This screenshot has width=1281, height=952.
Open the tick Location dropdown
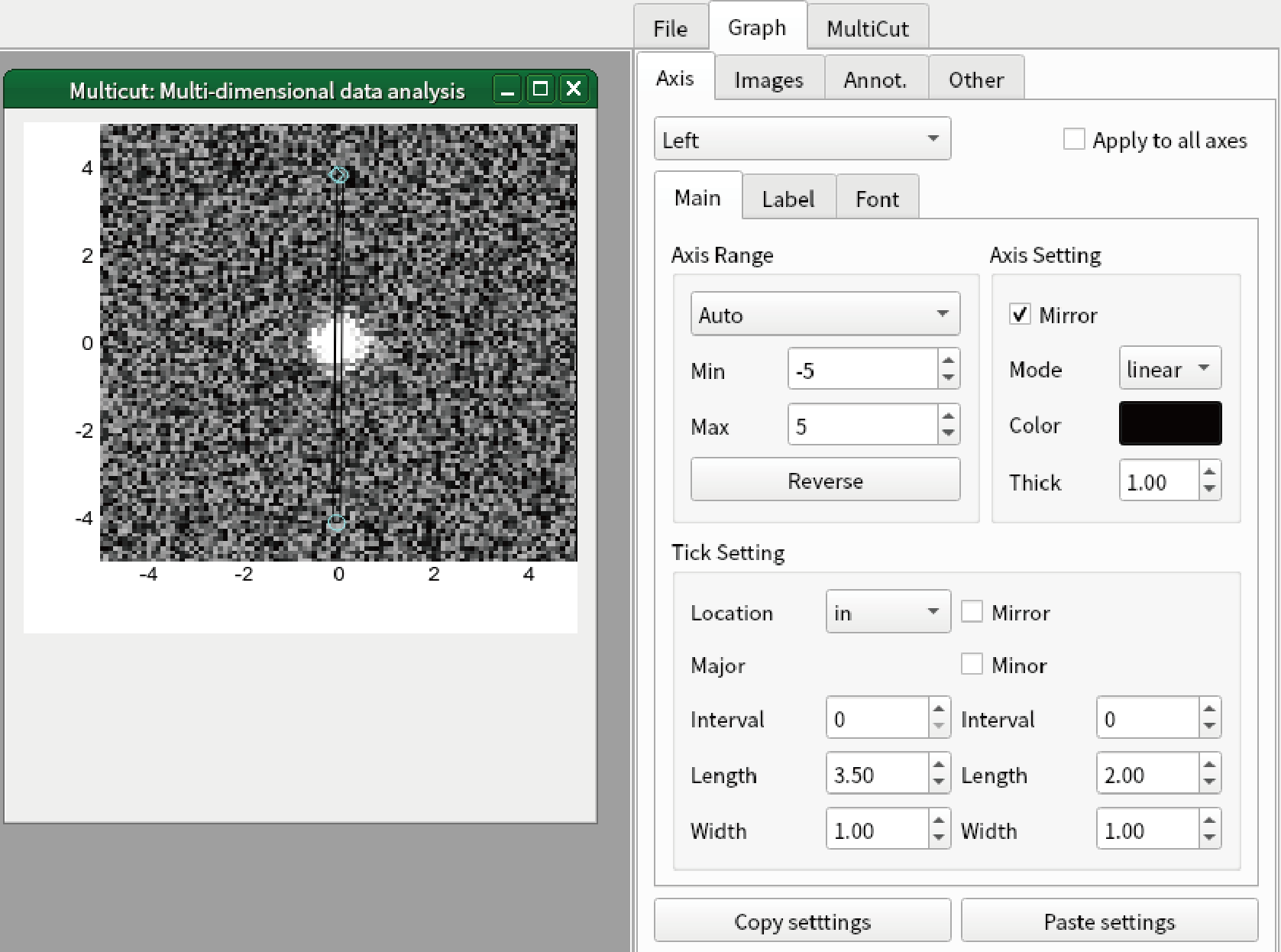pos(888,611)
